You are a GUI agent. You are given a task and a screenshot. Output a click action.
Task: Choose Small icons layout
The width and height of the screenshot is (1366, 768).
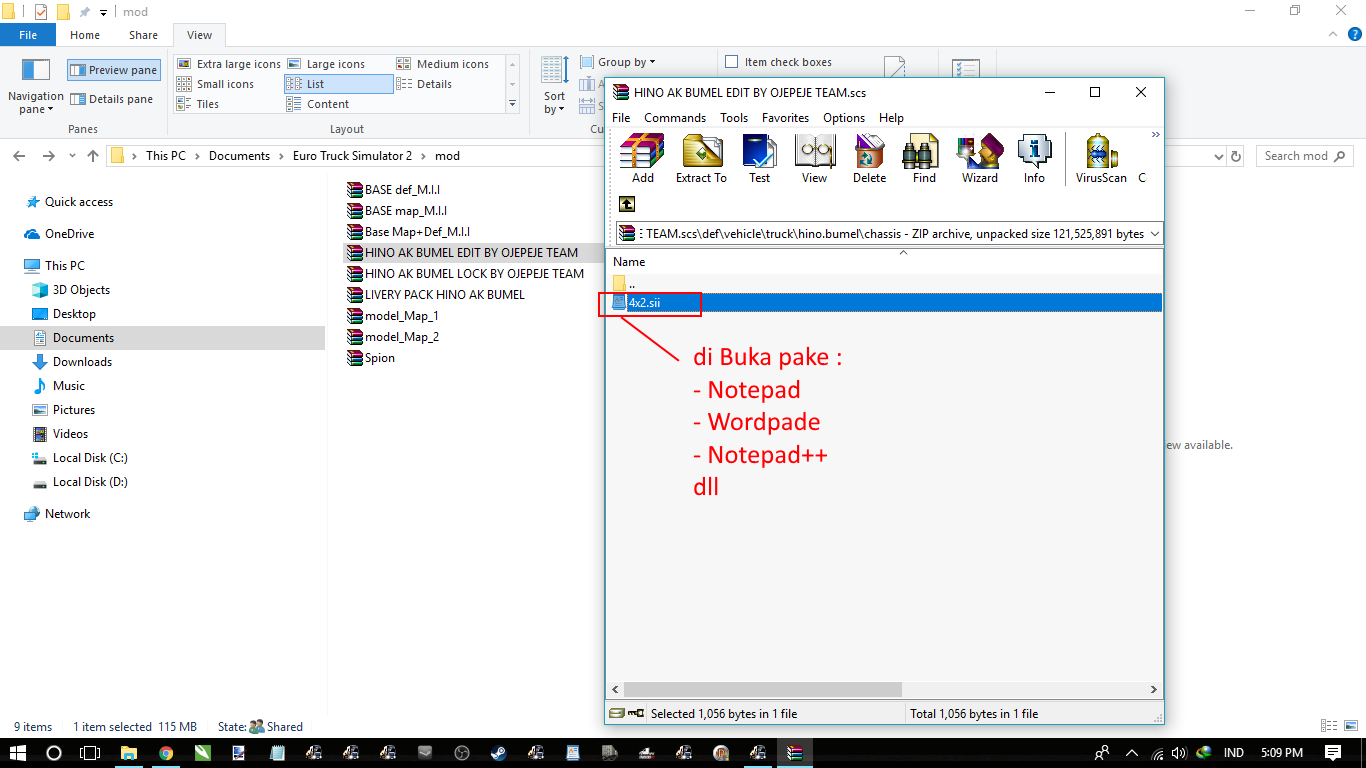pos(216,84)
